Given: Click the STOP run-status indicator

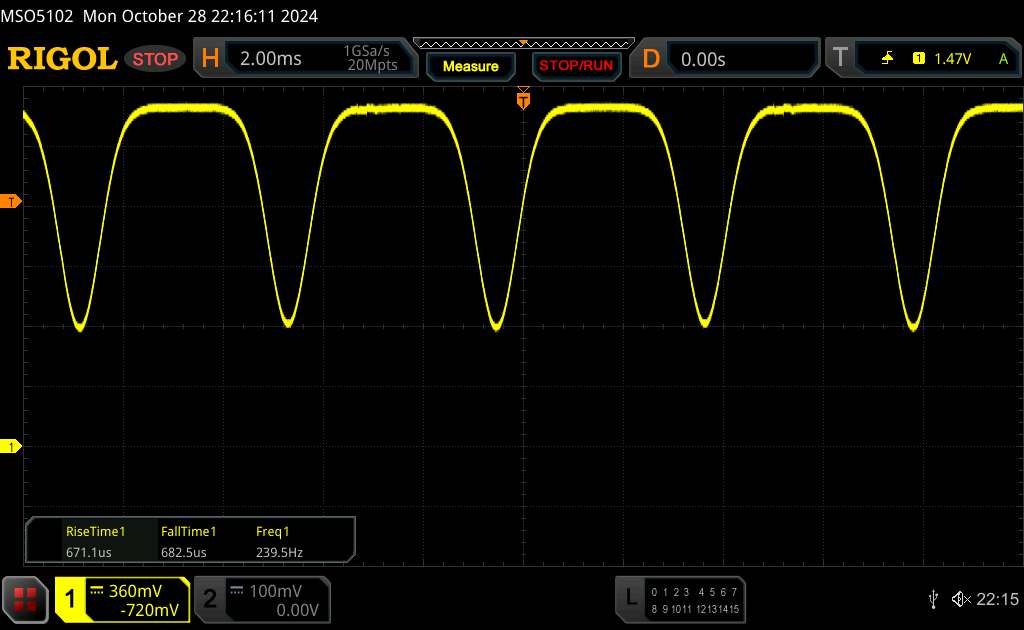Looking at the screenshot, I should [155, 59].
